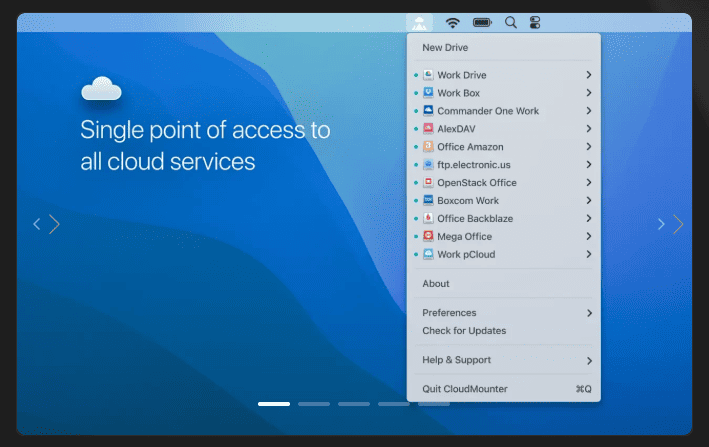Expand the AlexDAV submenu arrow
Screen dimensions: 709x447
(x=589, y=129)
